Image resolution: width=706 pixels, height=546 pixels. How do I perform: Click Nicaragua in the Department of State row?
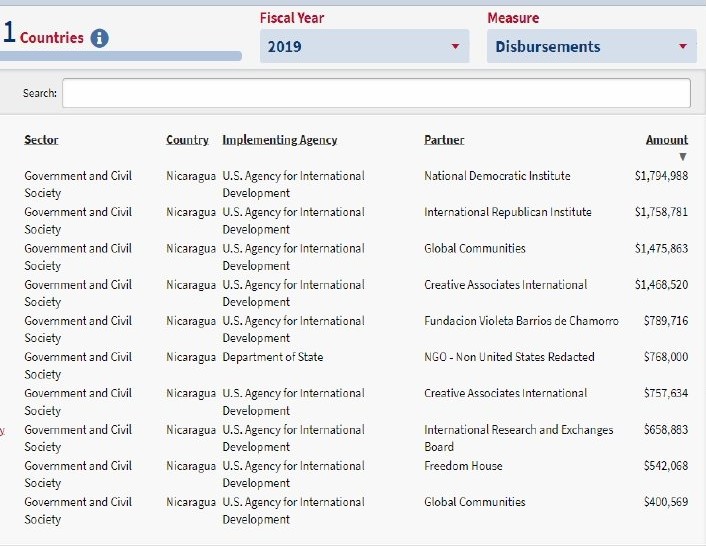[x=191, y=357]
